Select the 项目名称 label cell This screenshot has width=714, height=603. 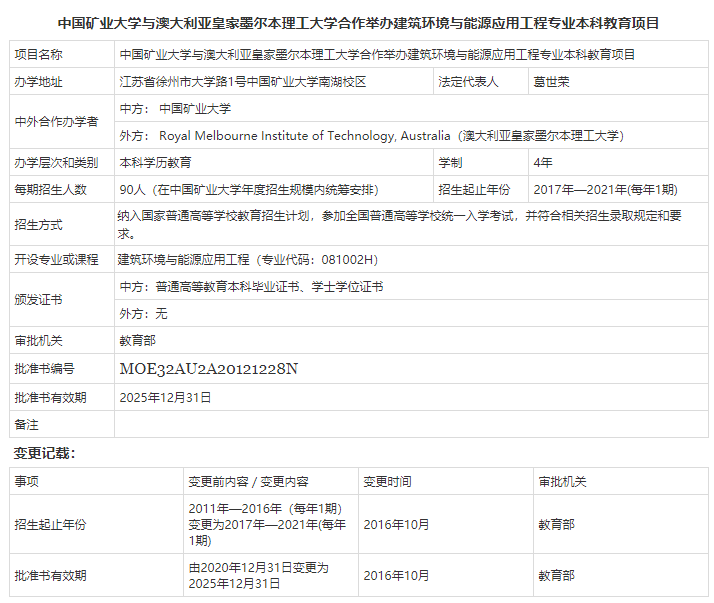[62, 55]
